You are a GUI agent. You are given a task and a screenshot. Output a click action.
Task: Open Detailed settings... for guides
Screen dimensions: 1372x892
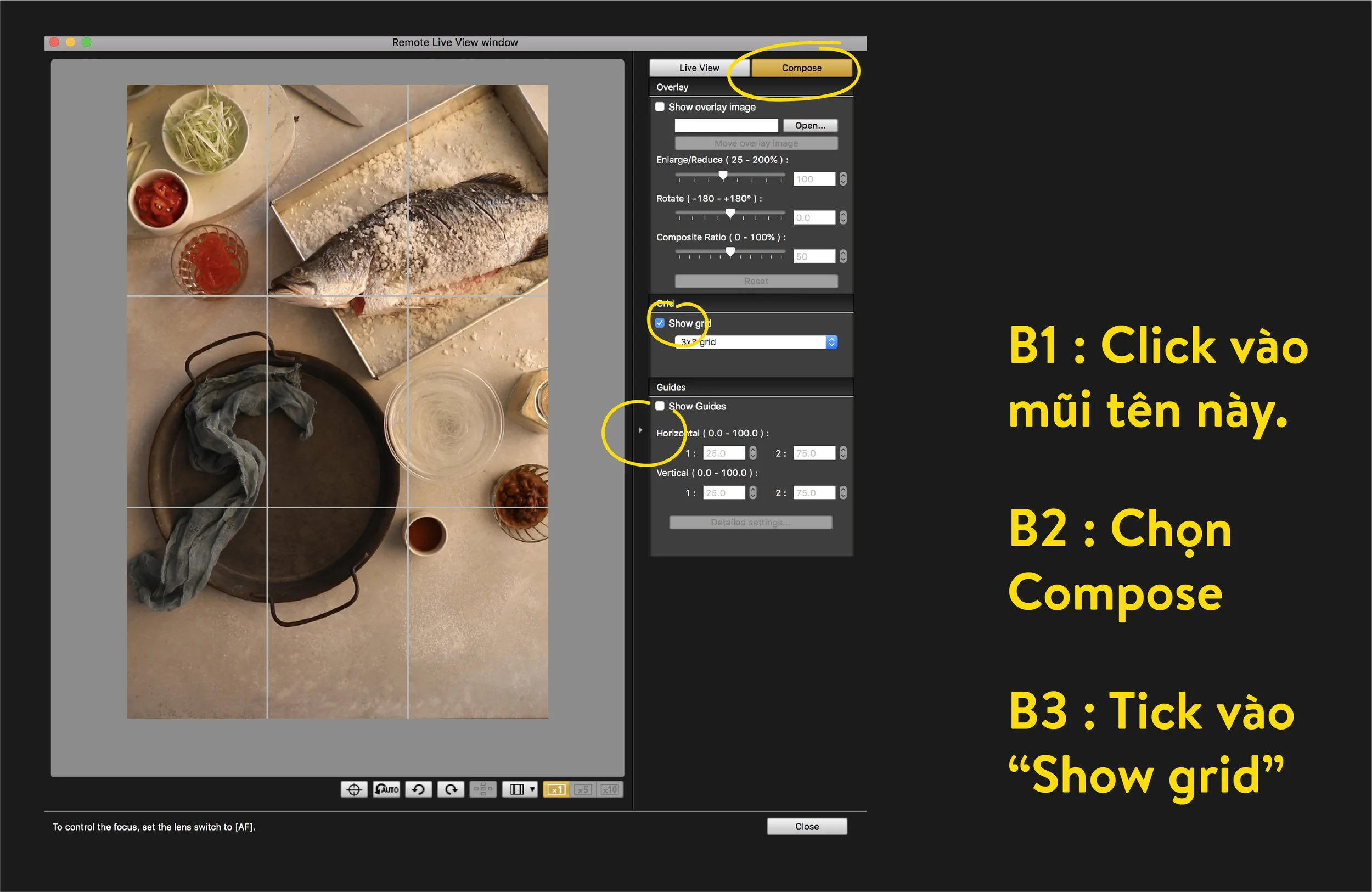click(x=751, y=523)
